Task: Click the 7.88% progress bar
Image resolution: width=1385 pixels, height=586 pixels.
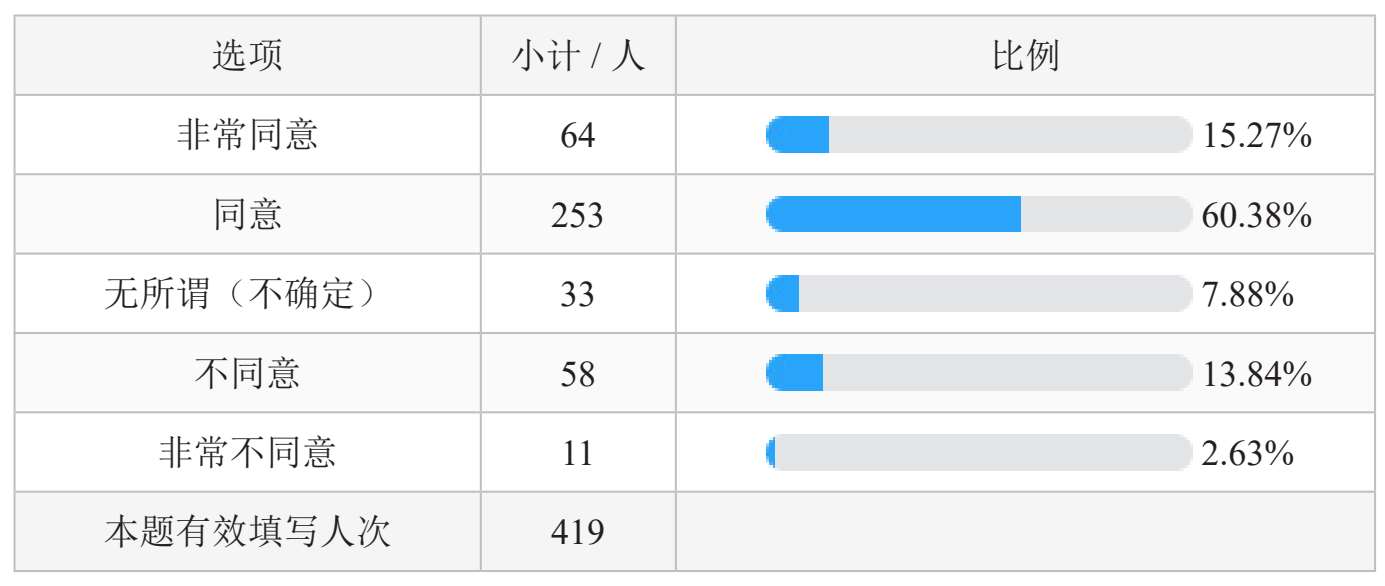Action: click(979, 294)
